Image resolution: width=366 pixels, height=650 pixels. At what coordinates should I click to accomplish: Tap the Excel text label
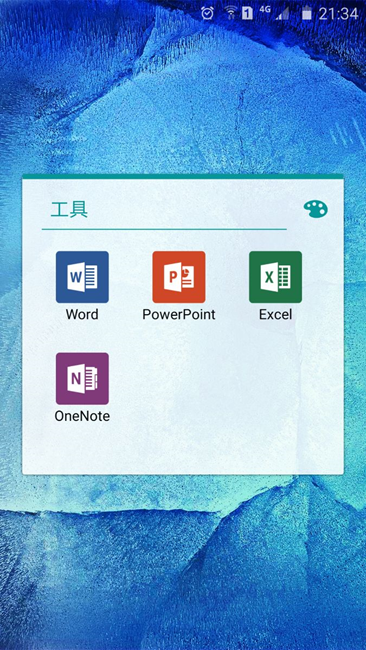coord(275,314)
